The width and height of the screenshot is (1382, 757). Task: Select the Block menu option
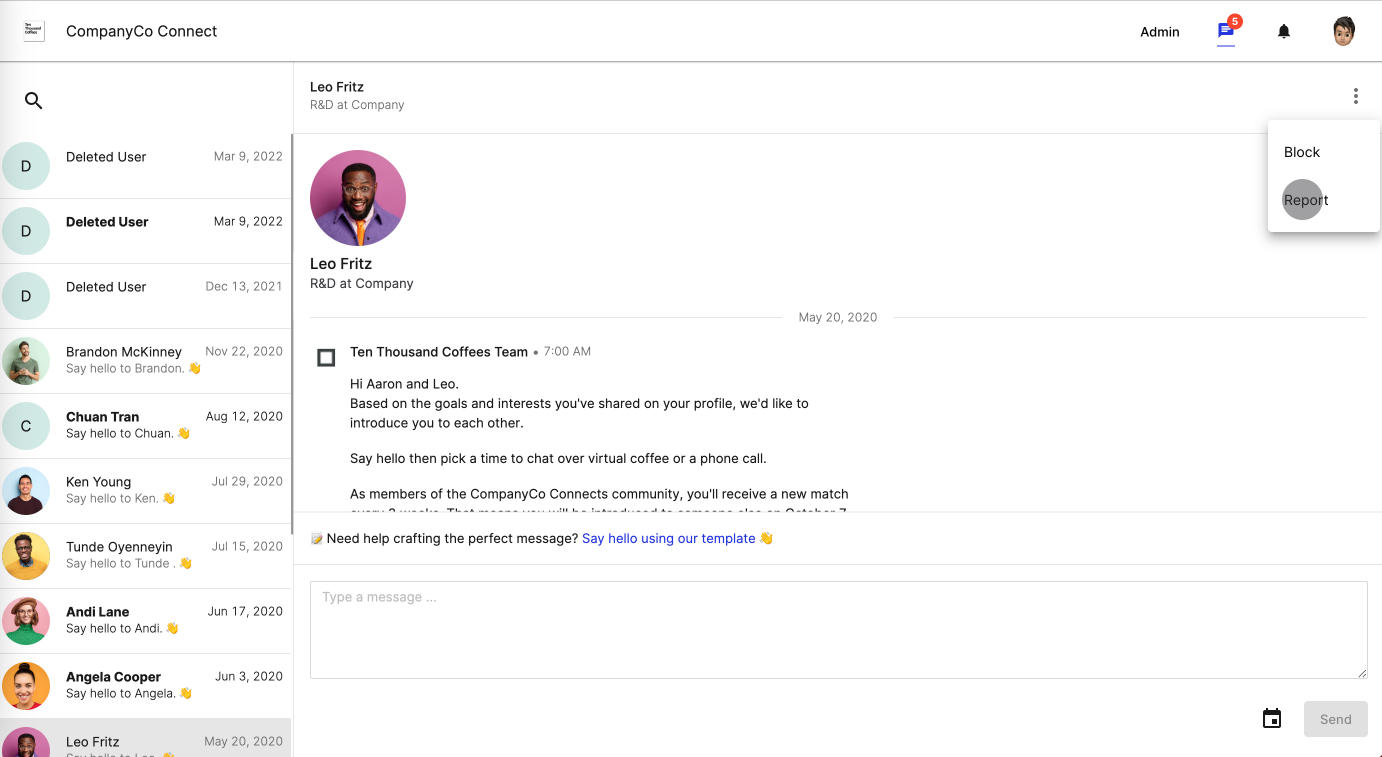point(1323,152)
